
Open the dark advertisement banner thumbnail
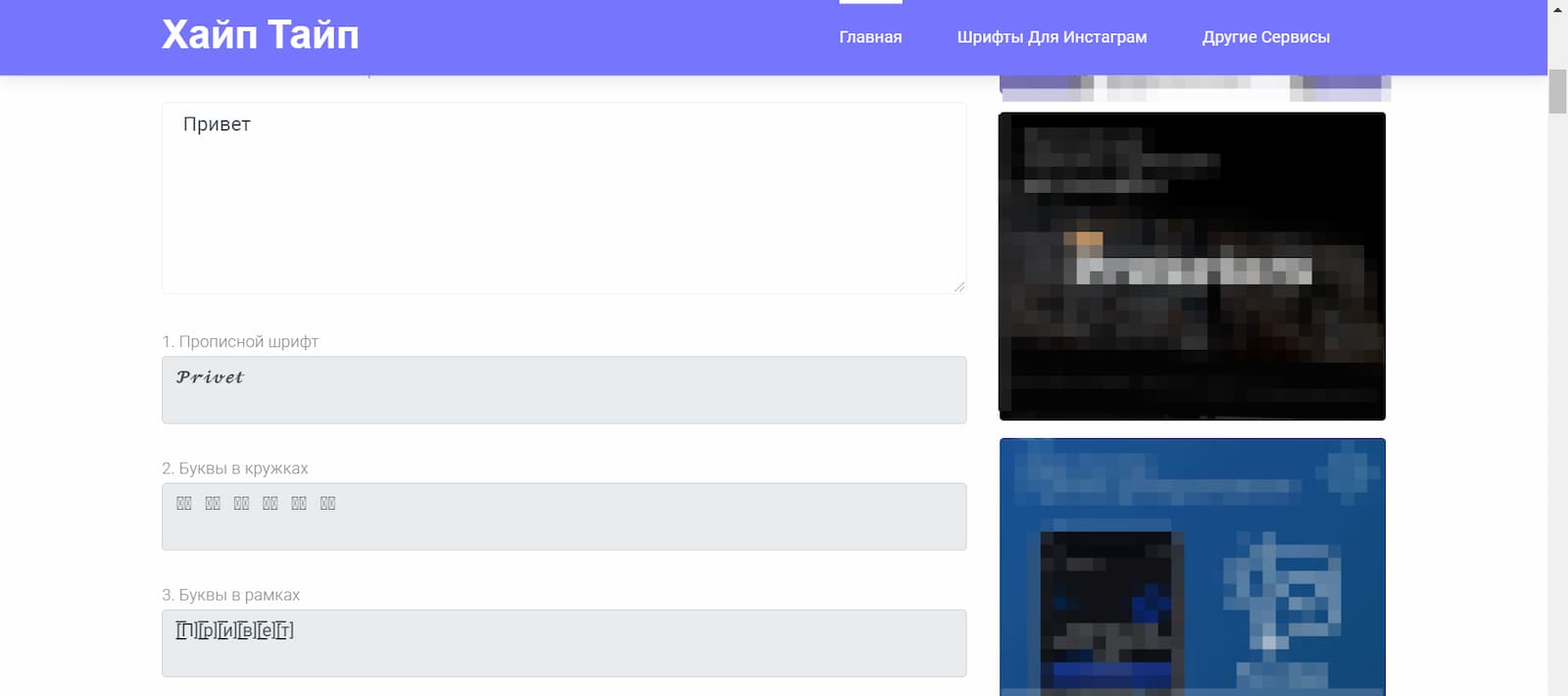(x=1192, y=266)
